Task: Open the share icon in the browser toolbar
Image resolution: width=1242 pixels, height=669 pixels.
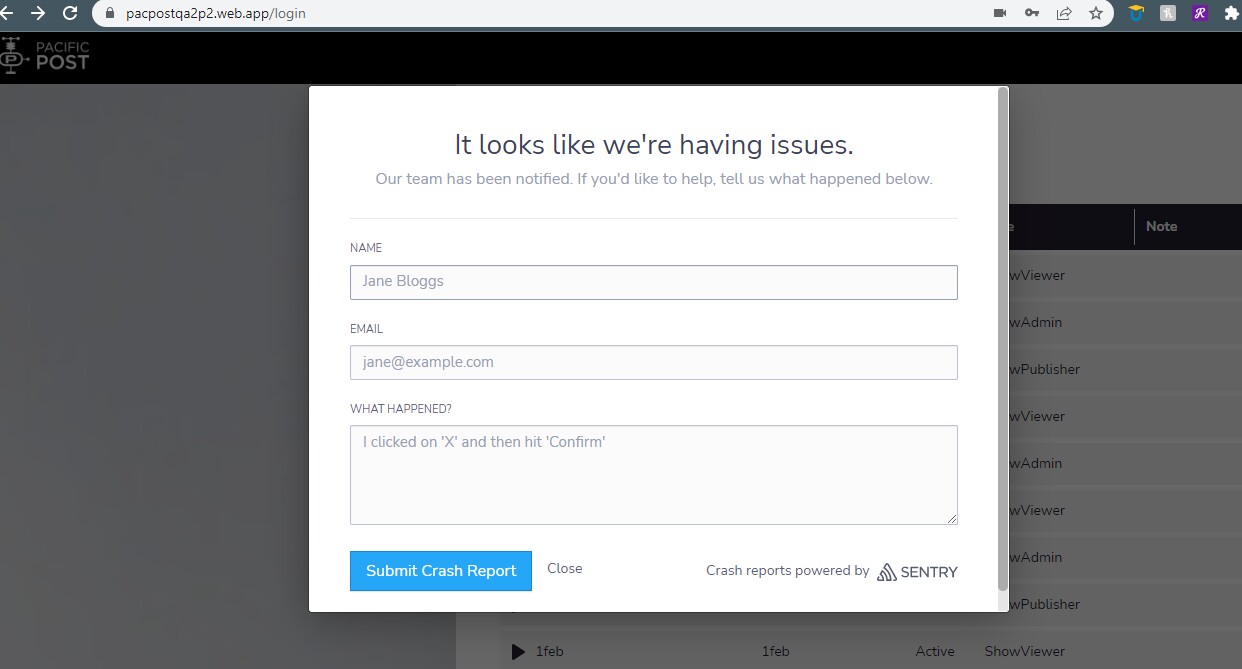Action: pyautogui.click(x=1063, y=14)
